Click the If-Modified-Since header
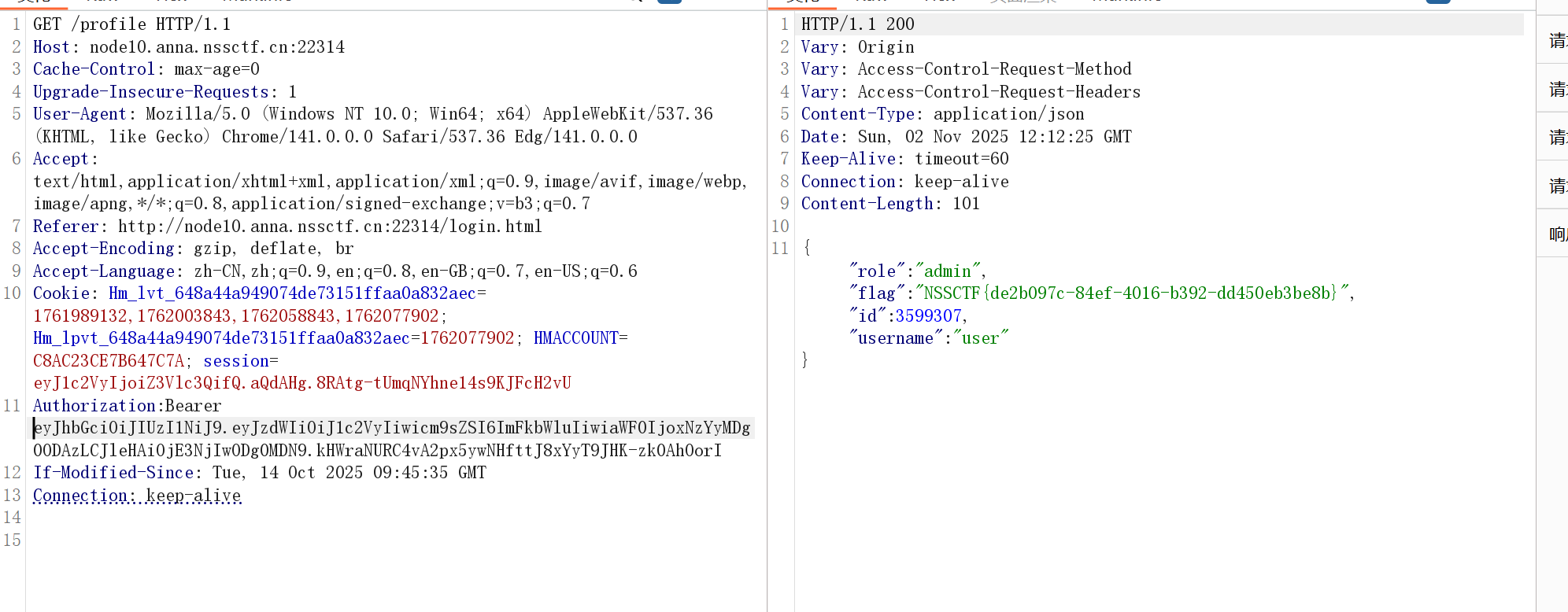The height and width of the screenshot is (612, 1568). click(113, 473)
